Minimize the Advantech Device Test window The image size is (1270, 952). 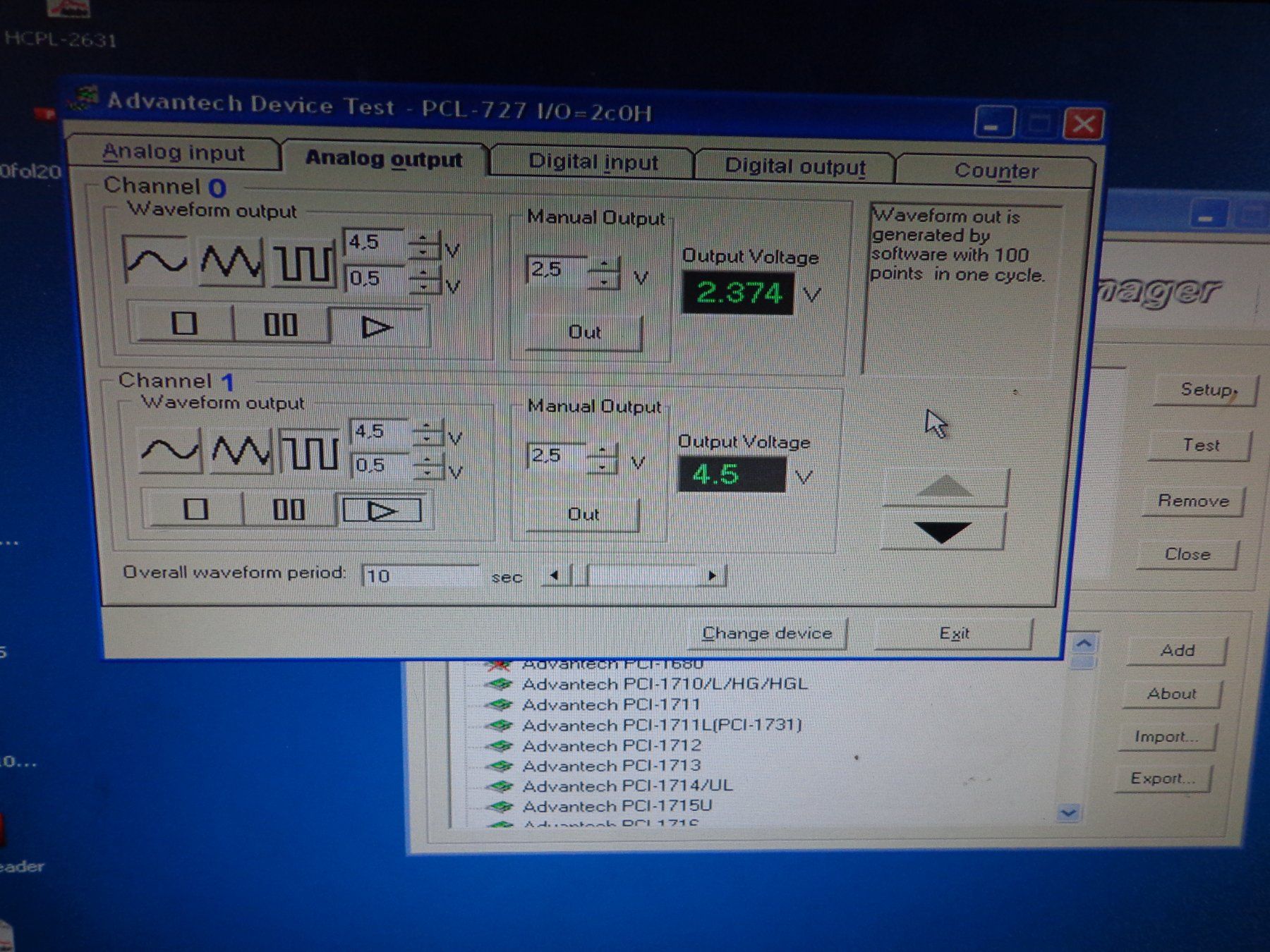(993, 124)
